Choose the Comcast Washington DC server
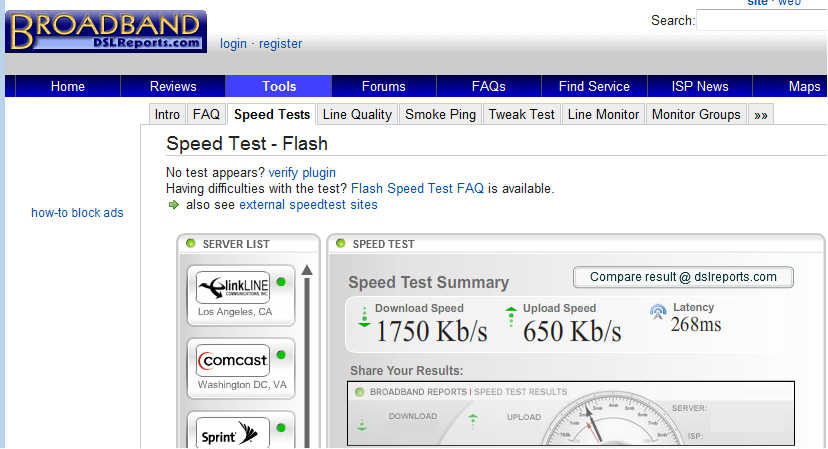Screen dimensions: 828x449 pyautogui.click(x=233, y=360)
